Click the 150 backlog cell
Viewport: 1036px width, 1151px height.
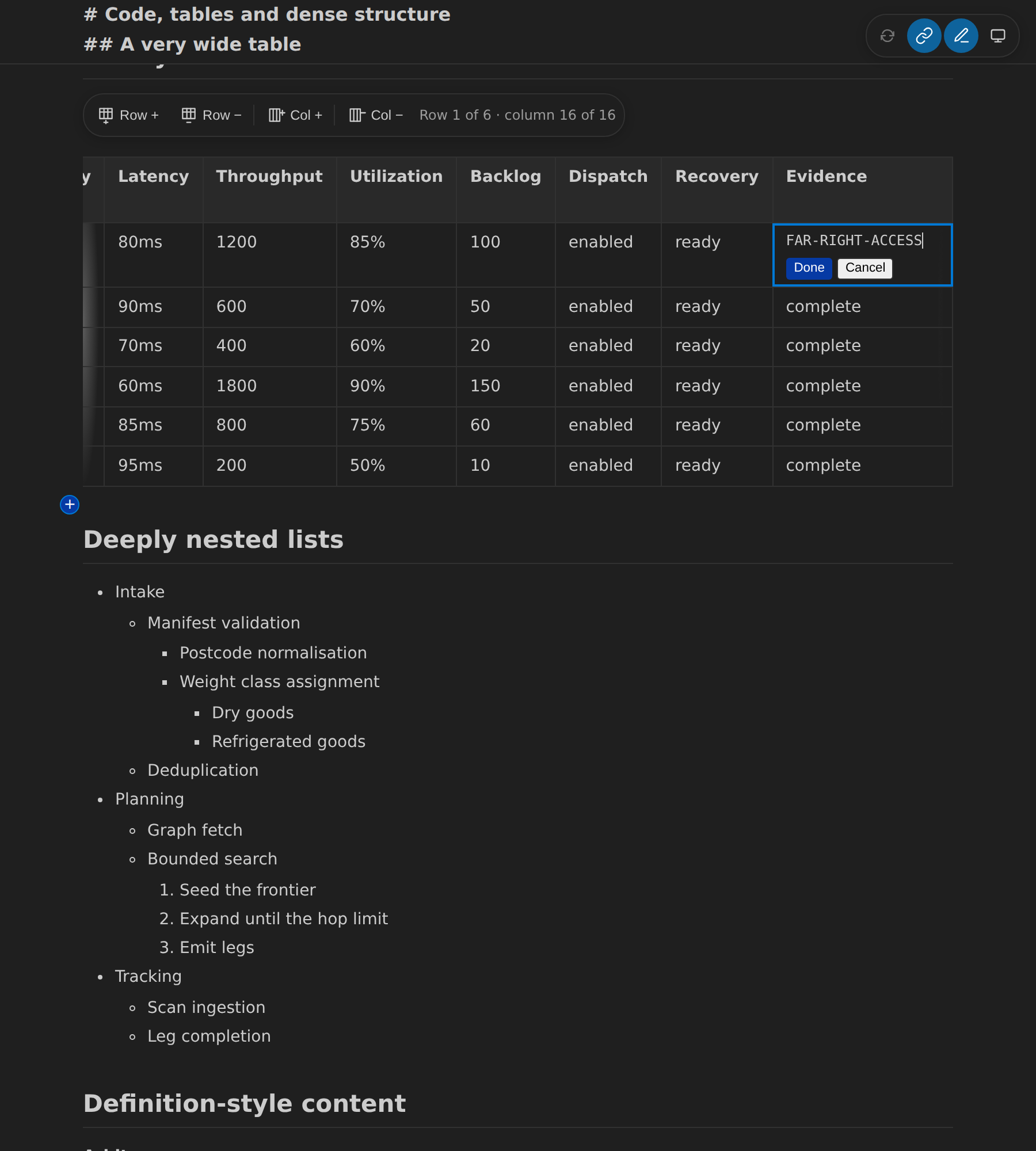pos(506,386)
